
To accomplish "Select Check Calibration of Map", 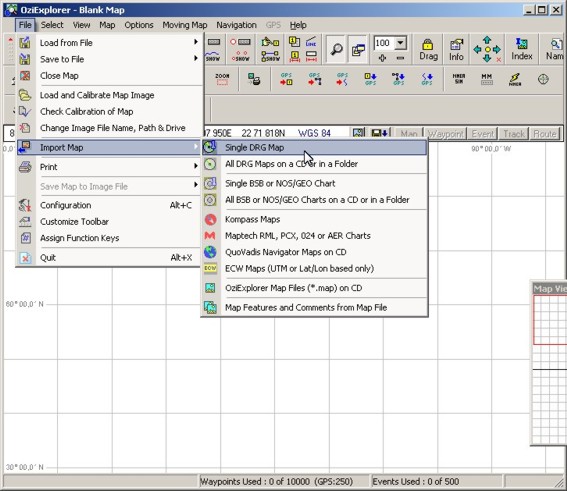I will [x=110, y=112].
